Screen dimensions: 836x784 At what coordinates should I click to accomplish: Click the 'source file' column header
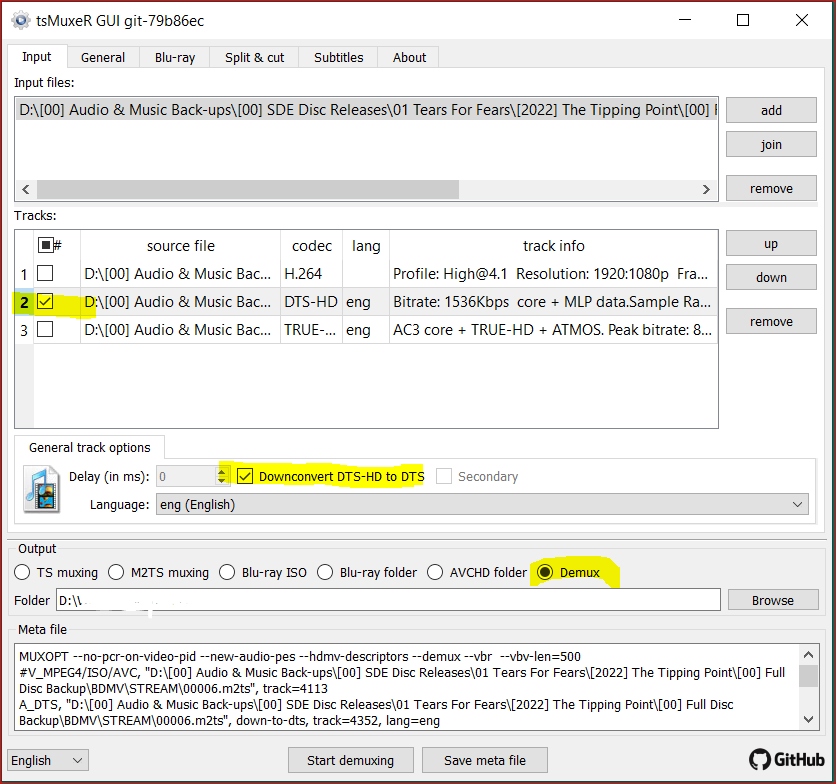coord(181,246)
